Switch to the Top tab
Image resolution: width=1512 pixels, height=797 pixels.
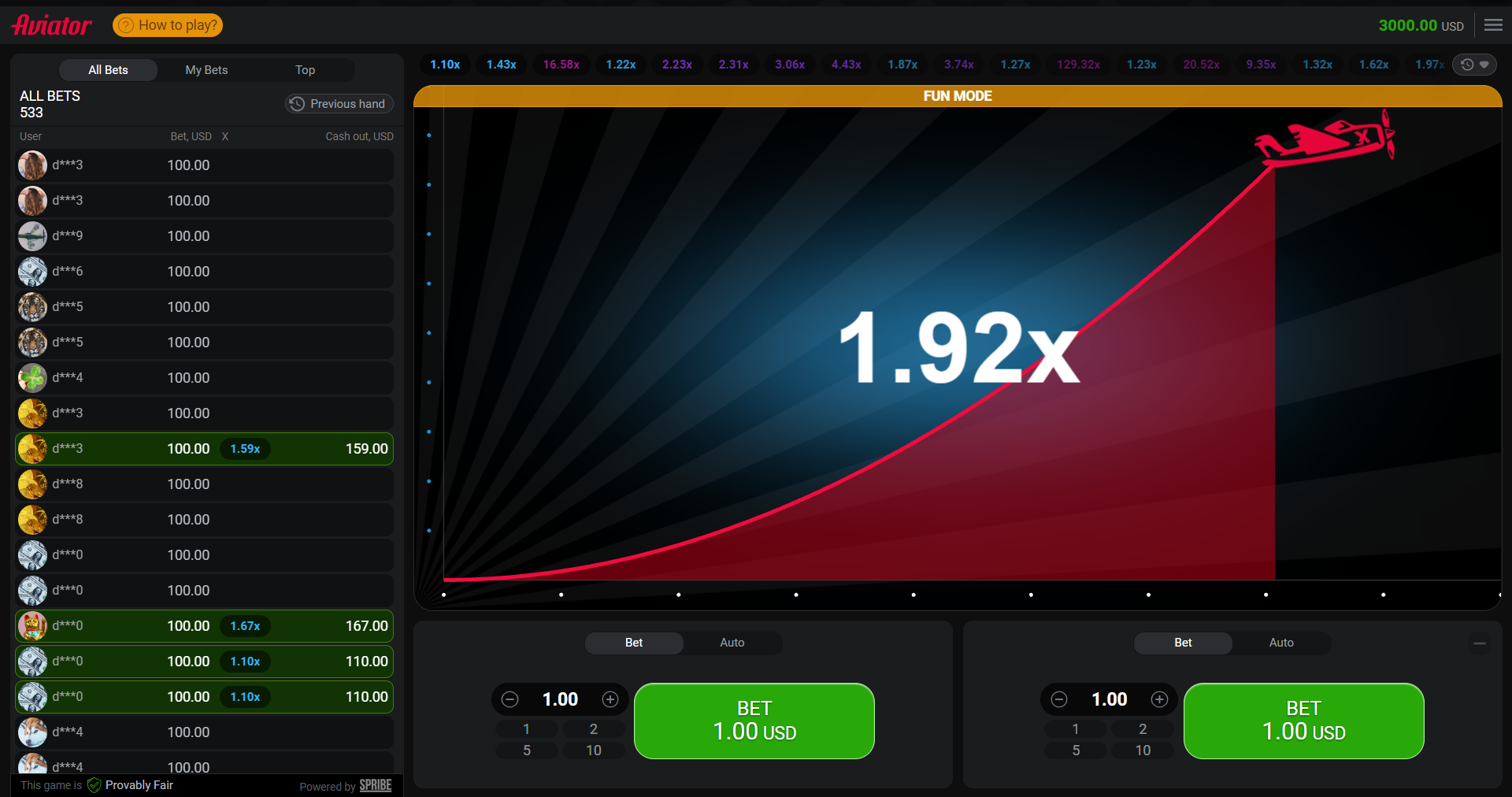(x=305, y=70)
